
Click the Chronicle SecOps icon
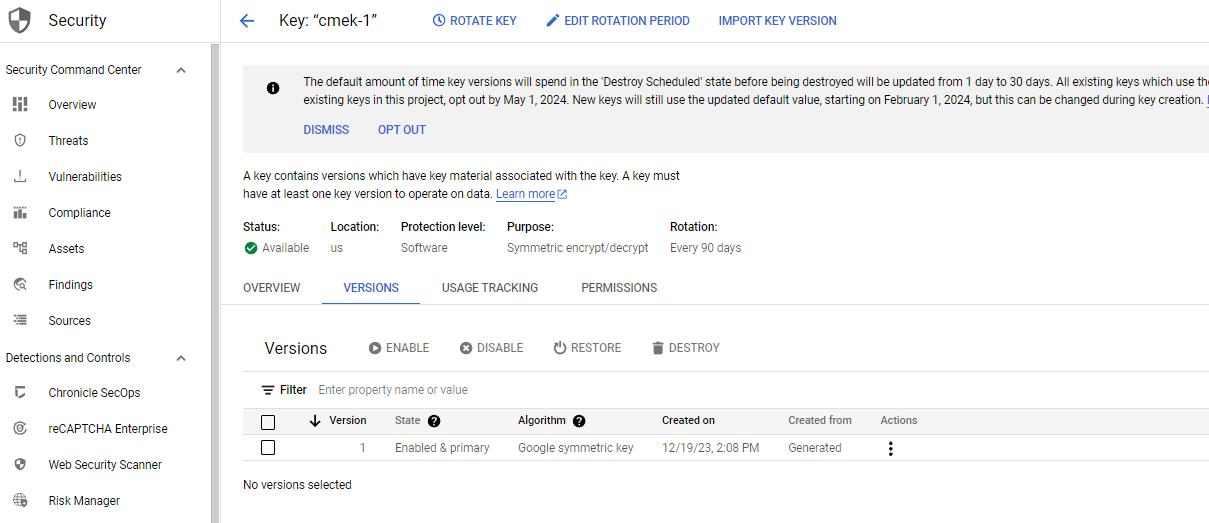click(x=20, y=392)
